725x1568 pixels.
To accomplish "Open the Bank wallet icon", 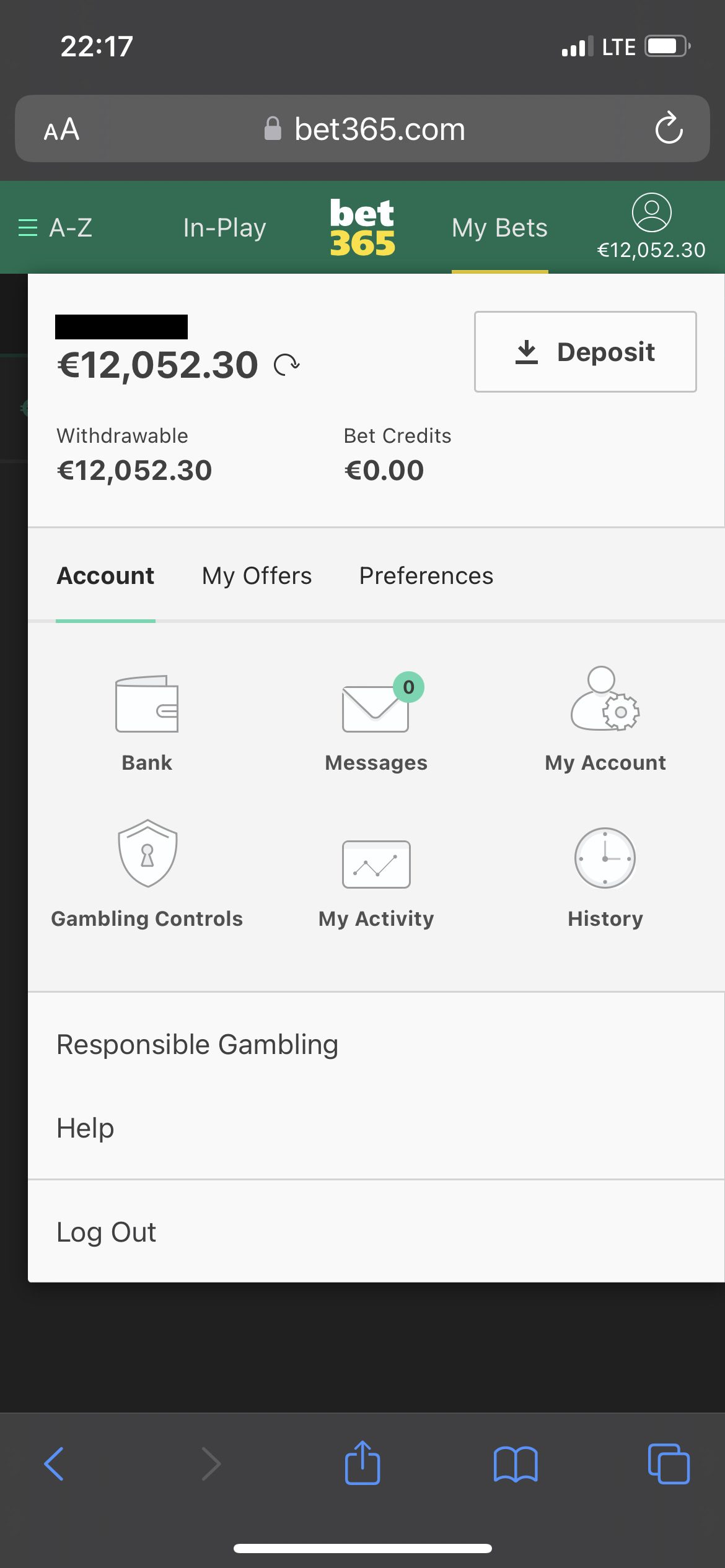I will [x=147, y=704].
